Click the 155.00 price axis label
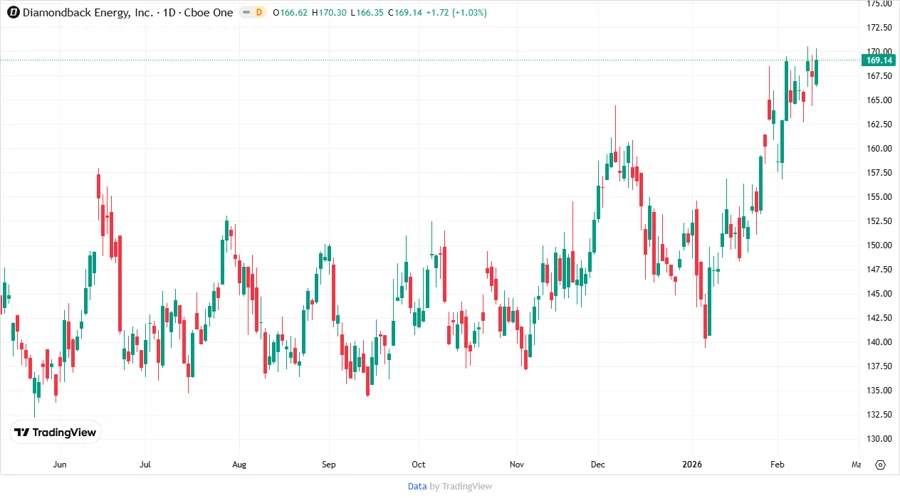Image resolution: width=900 pixels, height=498 pixels. (x=879, y=196)
